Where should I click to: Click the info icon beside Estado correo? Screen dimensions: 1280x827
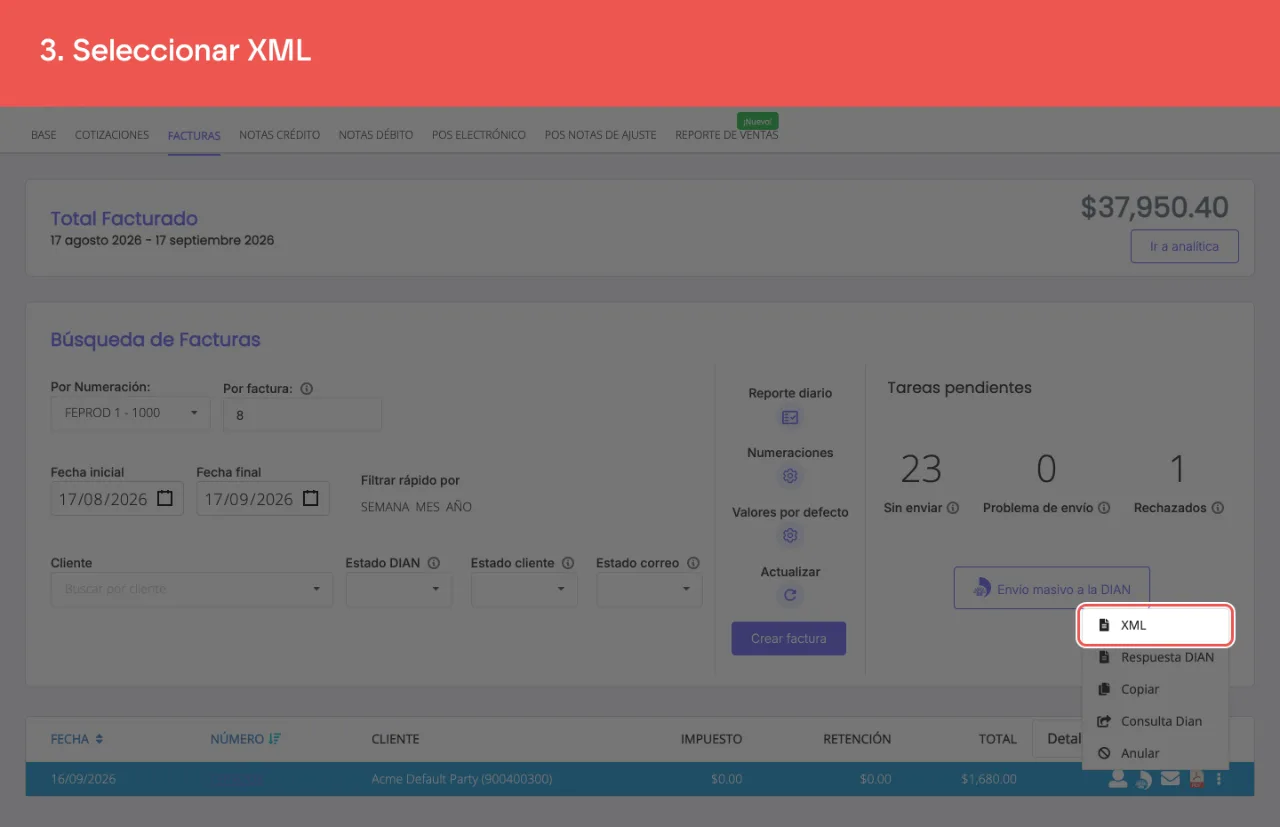coord(693,563)
